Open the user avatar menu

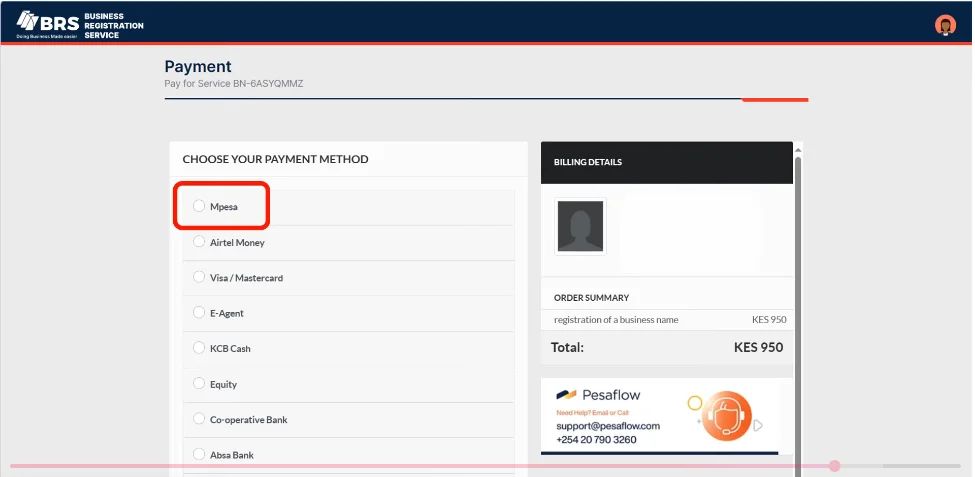click(945, 25)
